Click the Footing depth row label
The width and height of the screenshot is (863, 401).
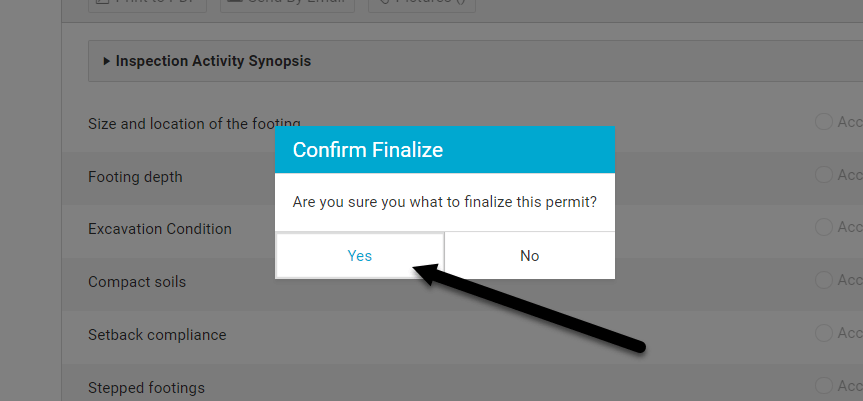[x=135, y=177]
